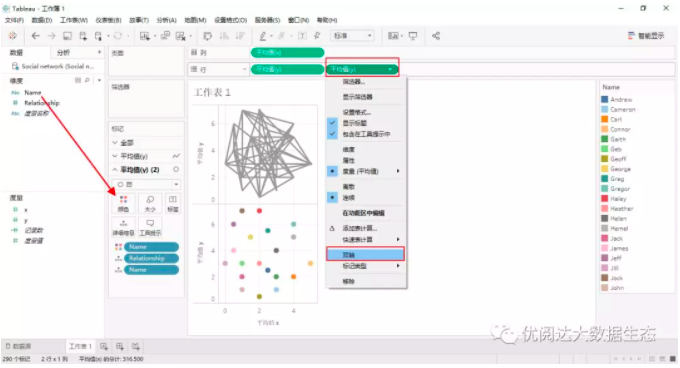Image resolution: width=680 pixels, height=368 pixels.
Task: Toggle Include in Tooltip checkmark item
Action: click(x=366, y=134)
